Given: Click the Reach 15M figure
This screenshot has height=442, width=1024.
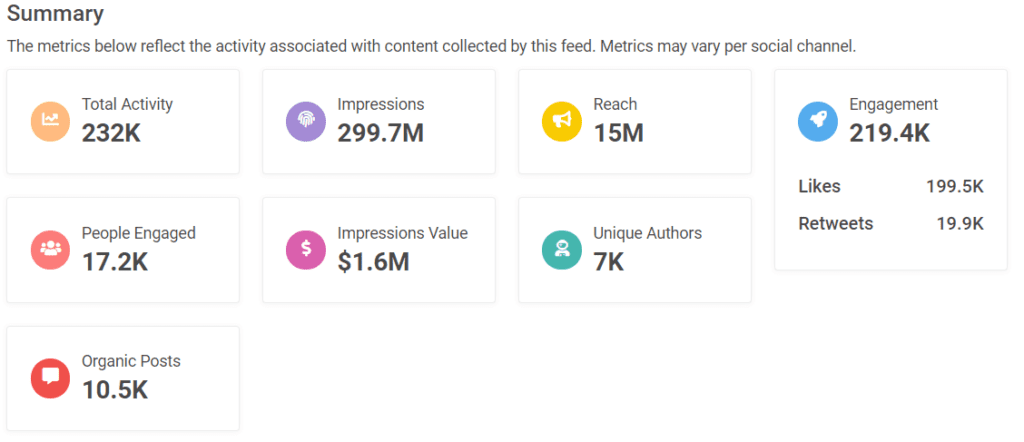Looking at the screenshot, I should coord(618,134).
